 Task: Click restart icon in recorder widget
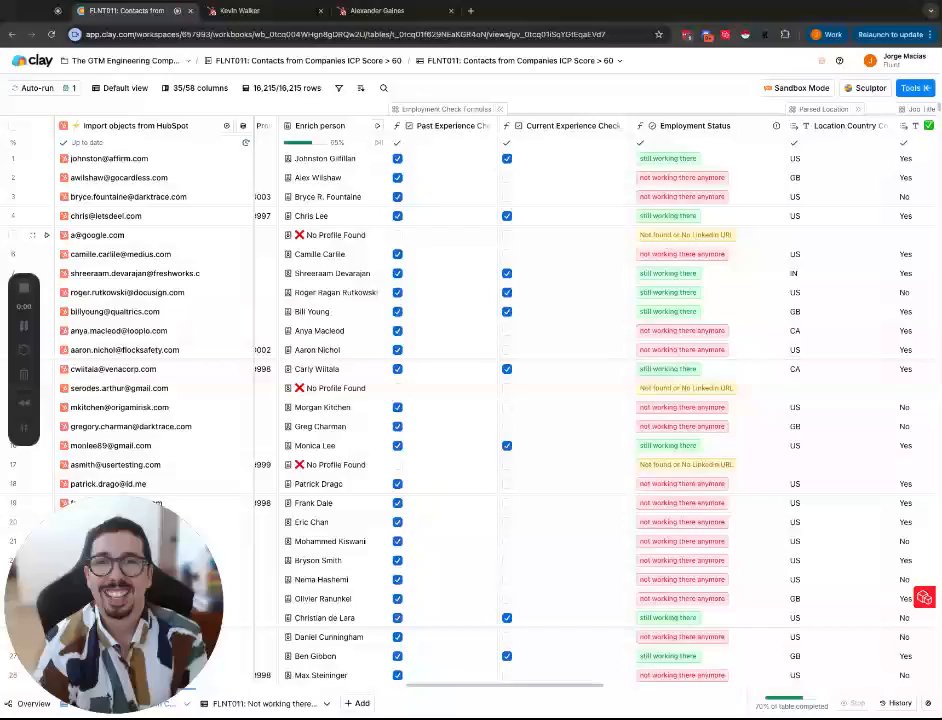point(24,350)
